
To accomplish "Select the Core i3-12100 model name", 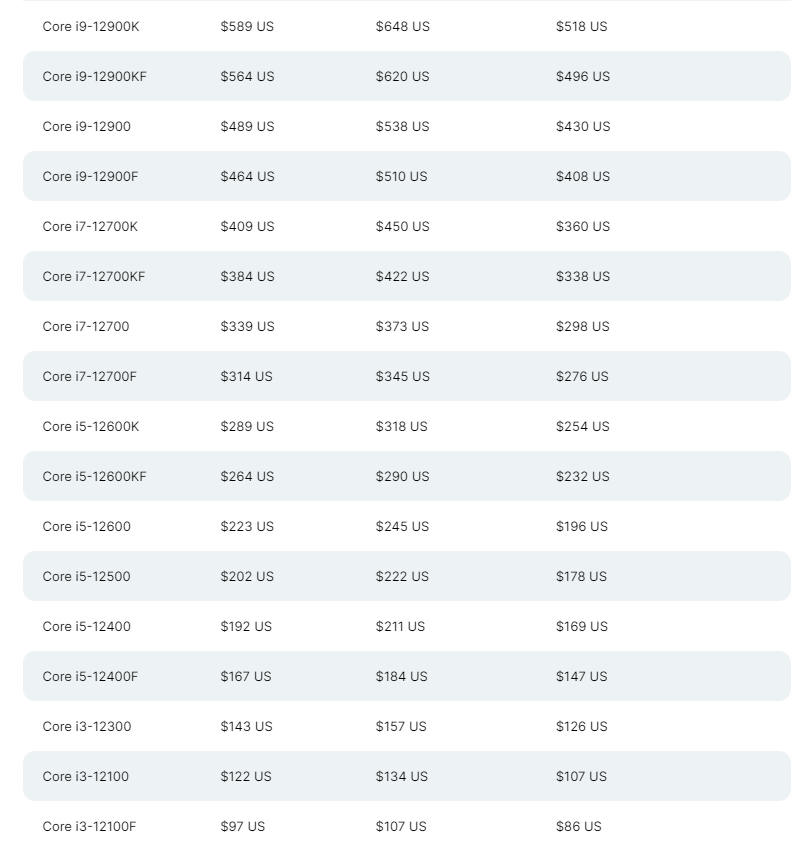I will point(85,777).
